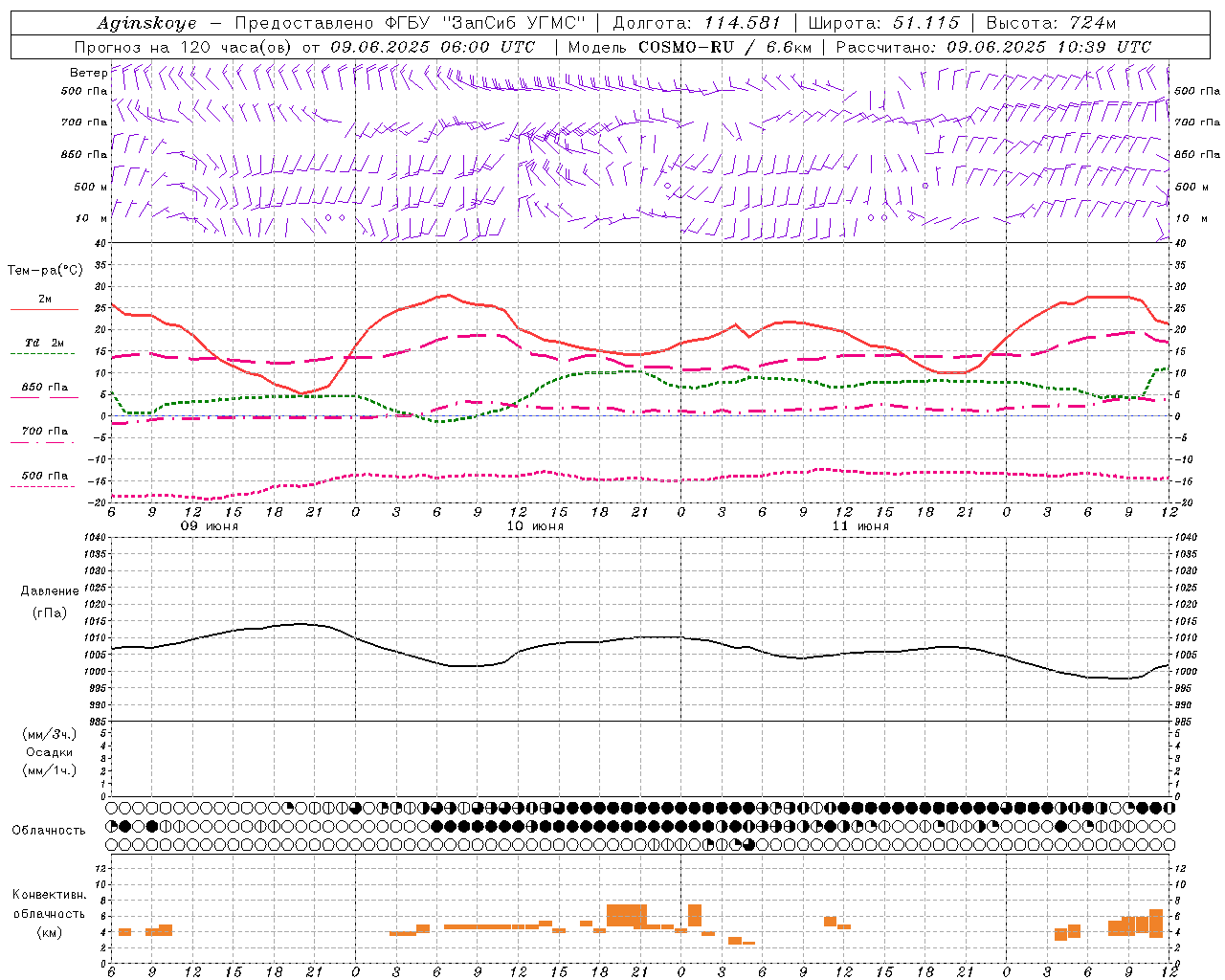Click the '09 июня' date label
Screen dimensions: 1225x980
pyautogui.click(x=210, y=526)
